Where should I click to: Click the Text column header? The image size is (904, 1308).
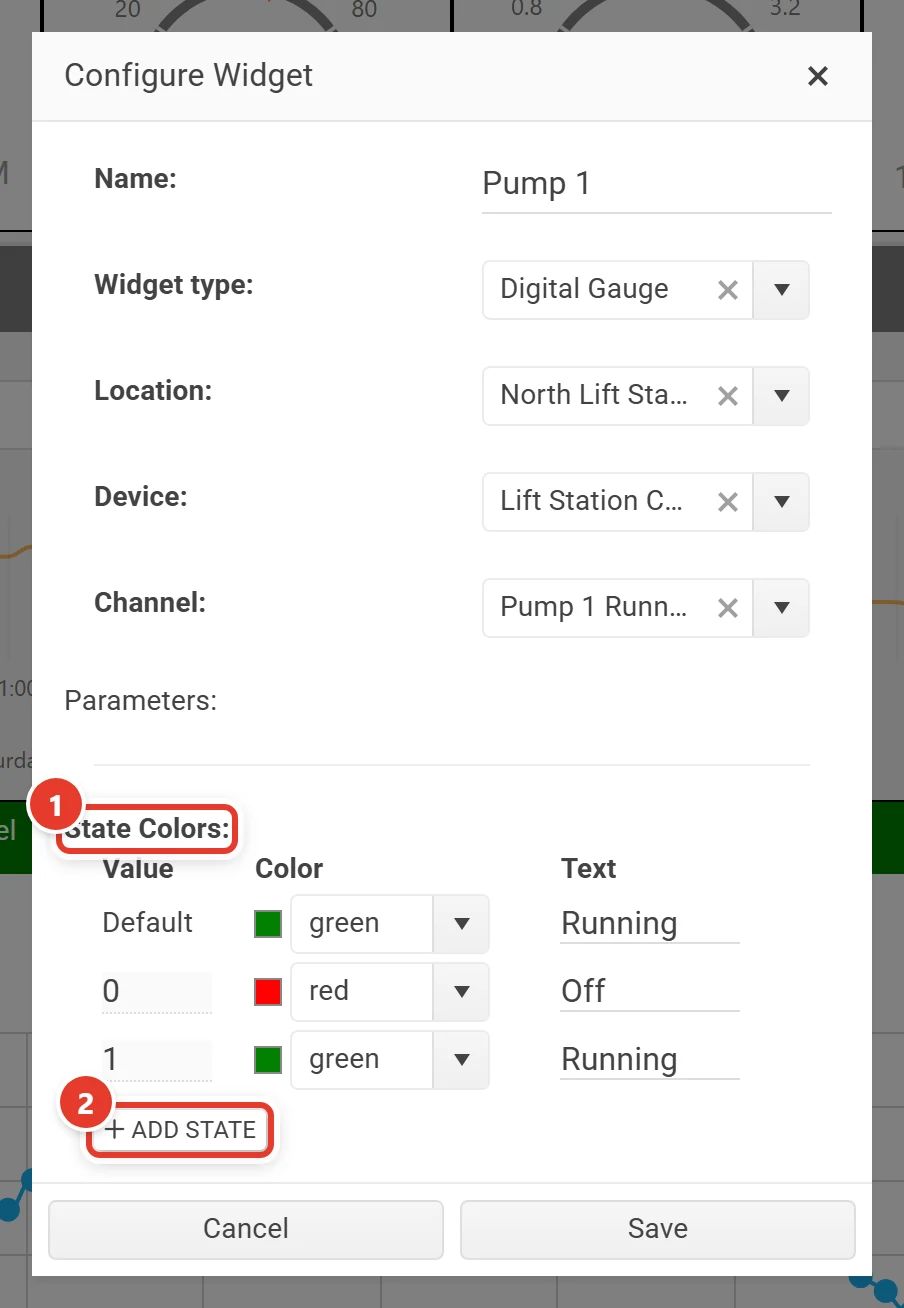[589, 868]
